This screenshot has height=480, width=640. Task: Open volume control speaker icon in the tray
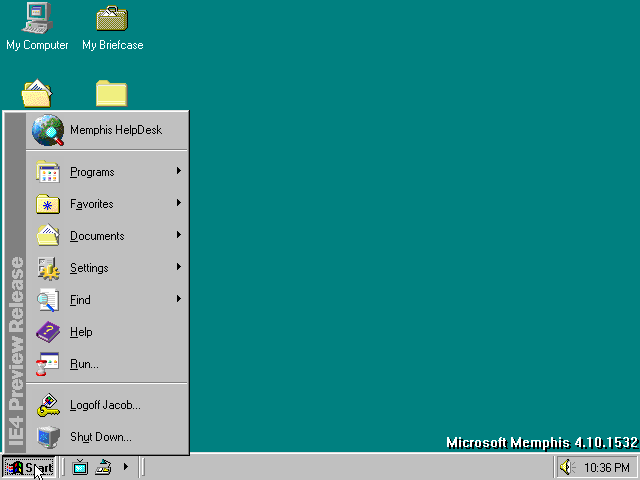(x=567, y=467)
